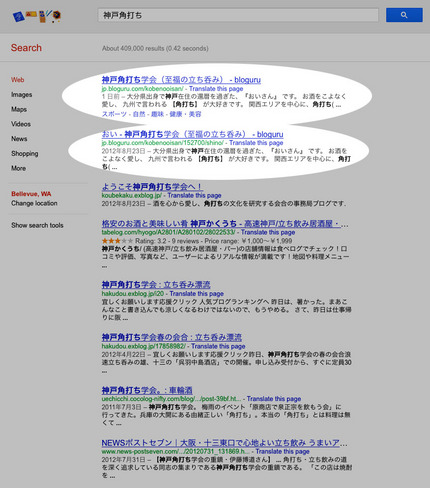Translate the hakudou.exblog.jp/i20 result
This screenshot has height=488, width=430.
[197, 294]
